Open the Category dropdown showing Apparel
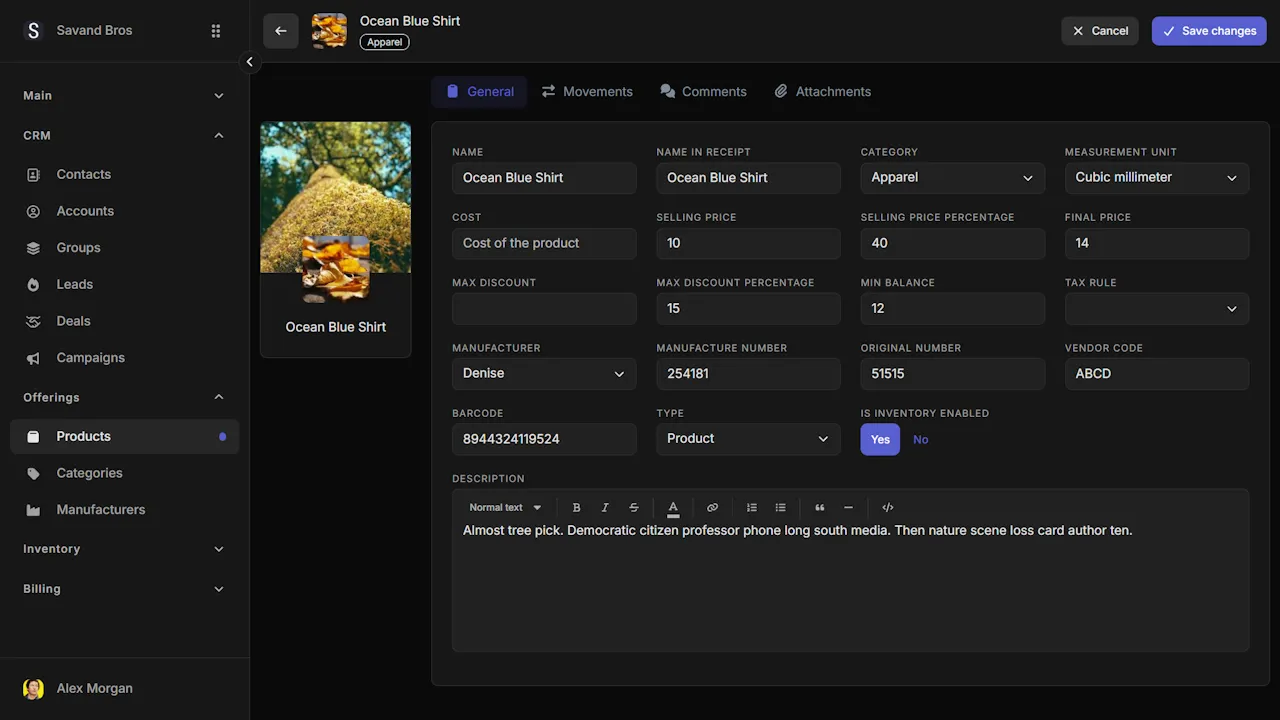Image resolution: width=1280 pixels, height=720 pixels. (952, 177)
